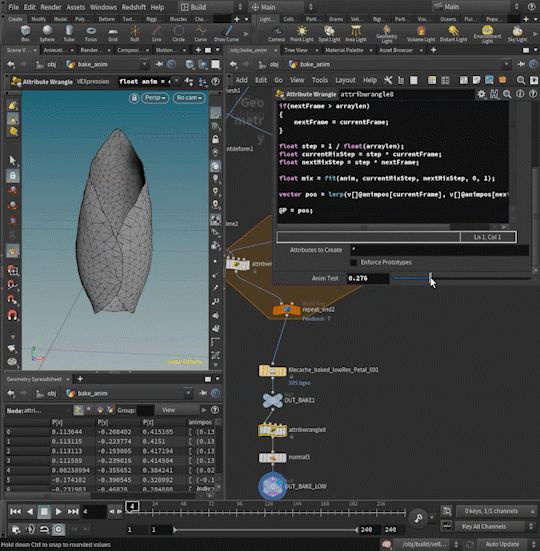Image resolution: width=540 pixels, height=551 pixels.
Task: Open the File menu
Action: coord(14,7)
